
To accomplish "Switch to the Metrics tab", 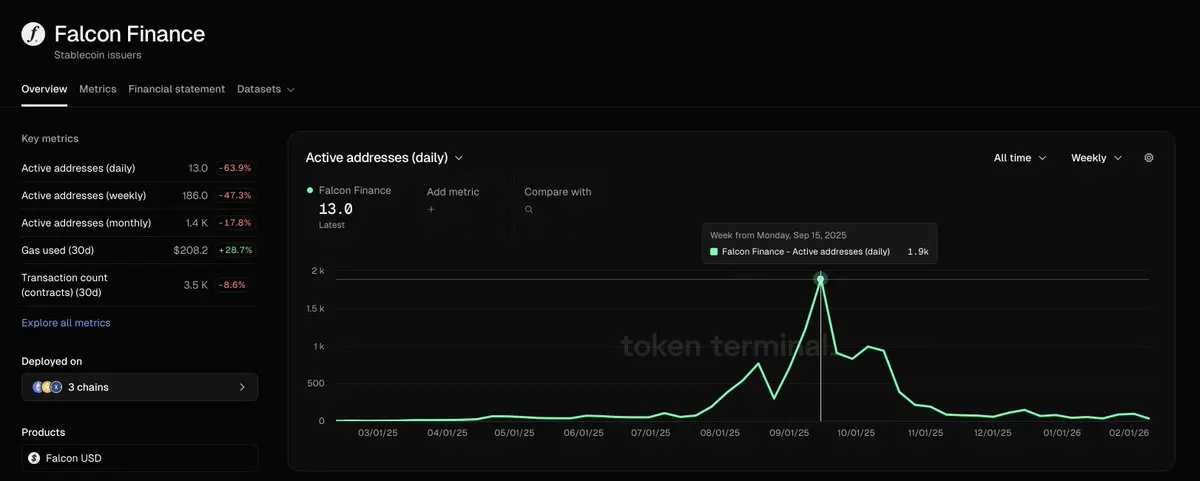I will [x=98, y=89].
